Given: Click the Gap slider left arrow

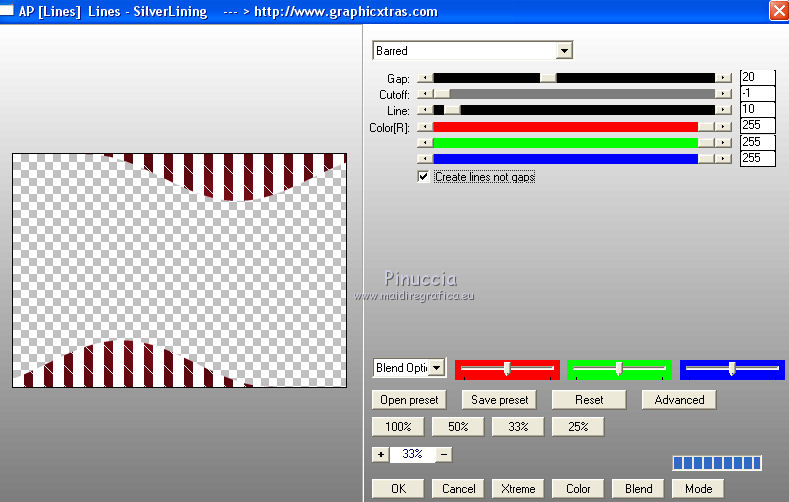Looking at the screenshot, I should tap(425, 78).
